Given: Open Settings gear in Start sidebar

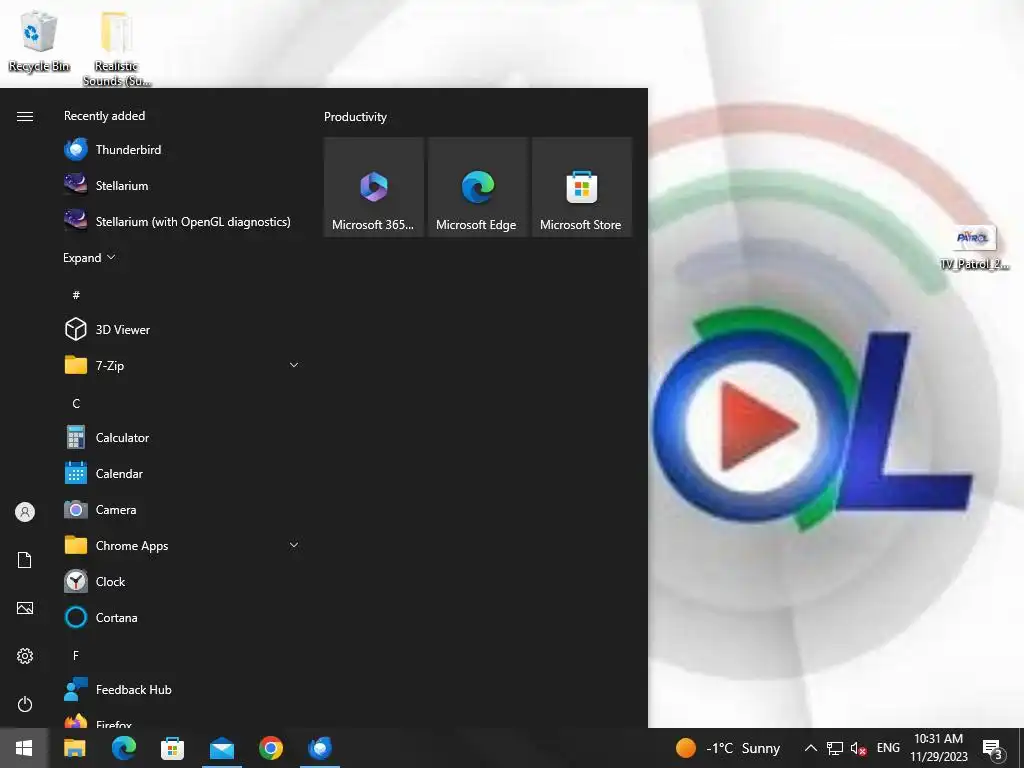Looking at the screenshot, I should [x=25, y=656].
